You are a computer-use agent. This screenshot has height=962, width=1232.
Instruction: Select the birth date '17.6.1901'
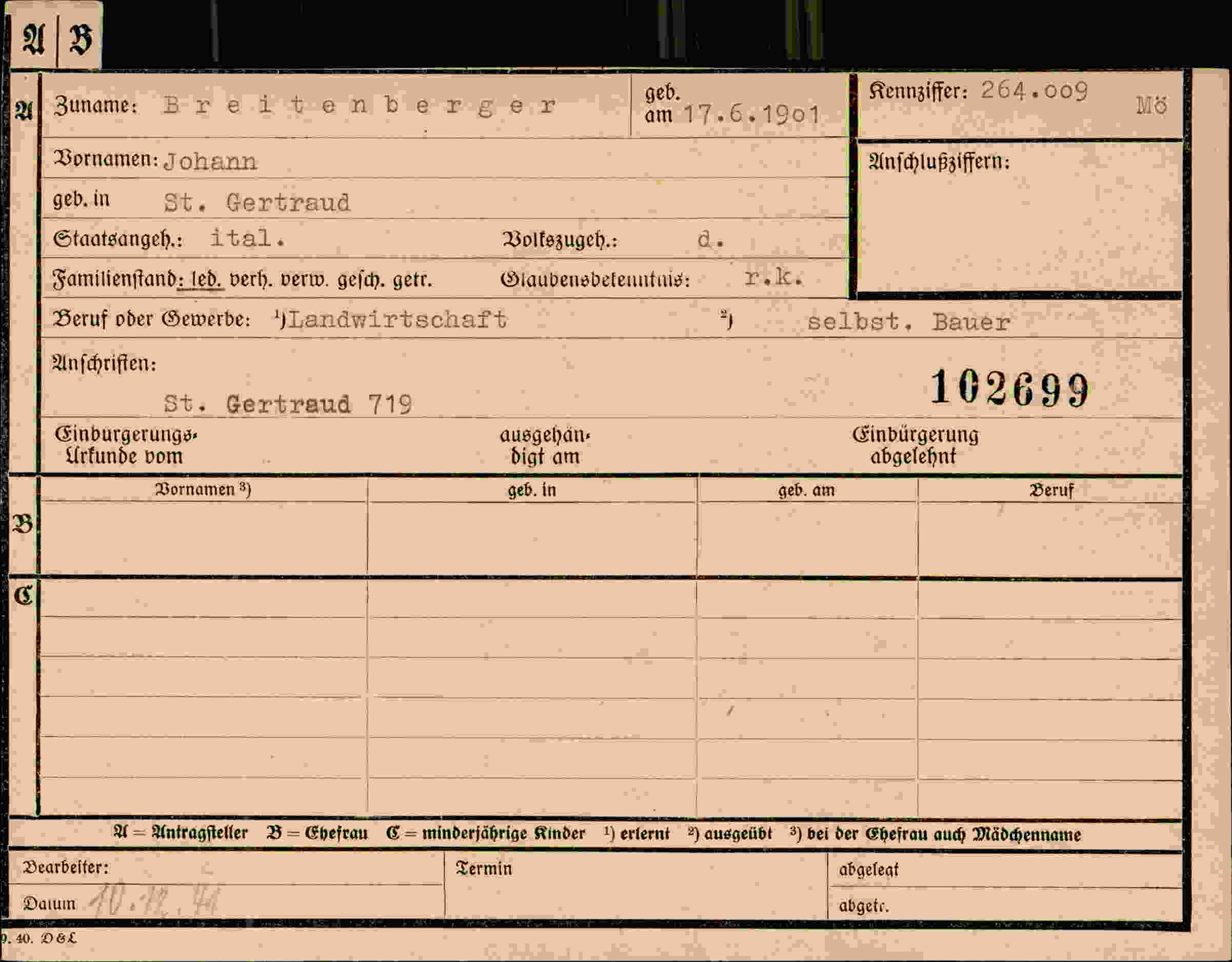point(751,115)
